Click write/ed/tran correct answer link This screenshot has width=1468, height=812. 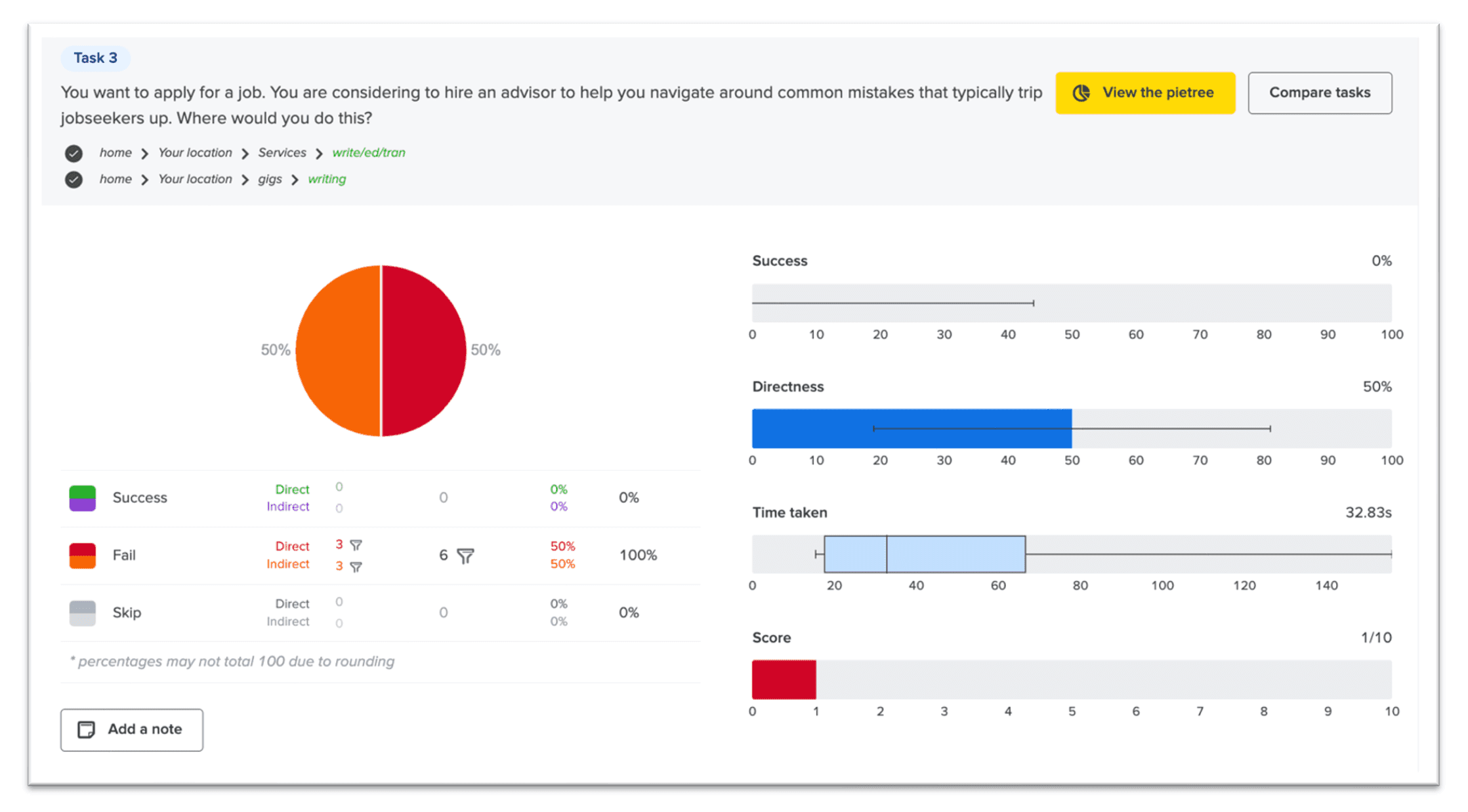tap(368, 153)
